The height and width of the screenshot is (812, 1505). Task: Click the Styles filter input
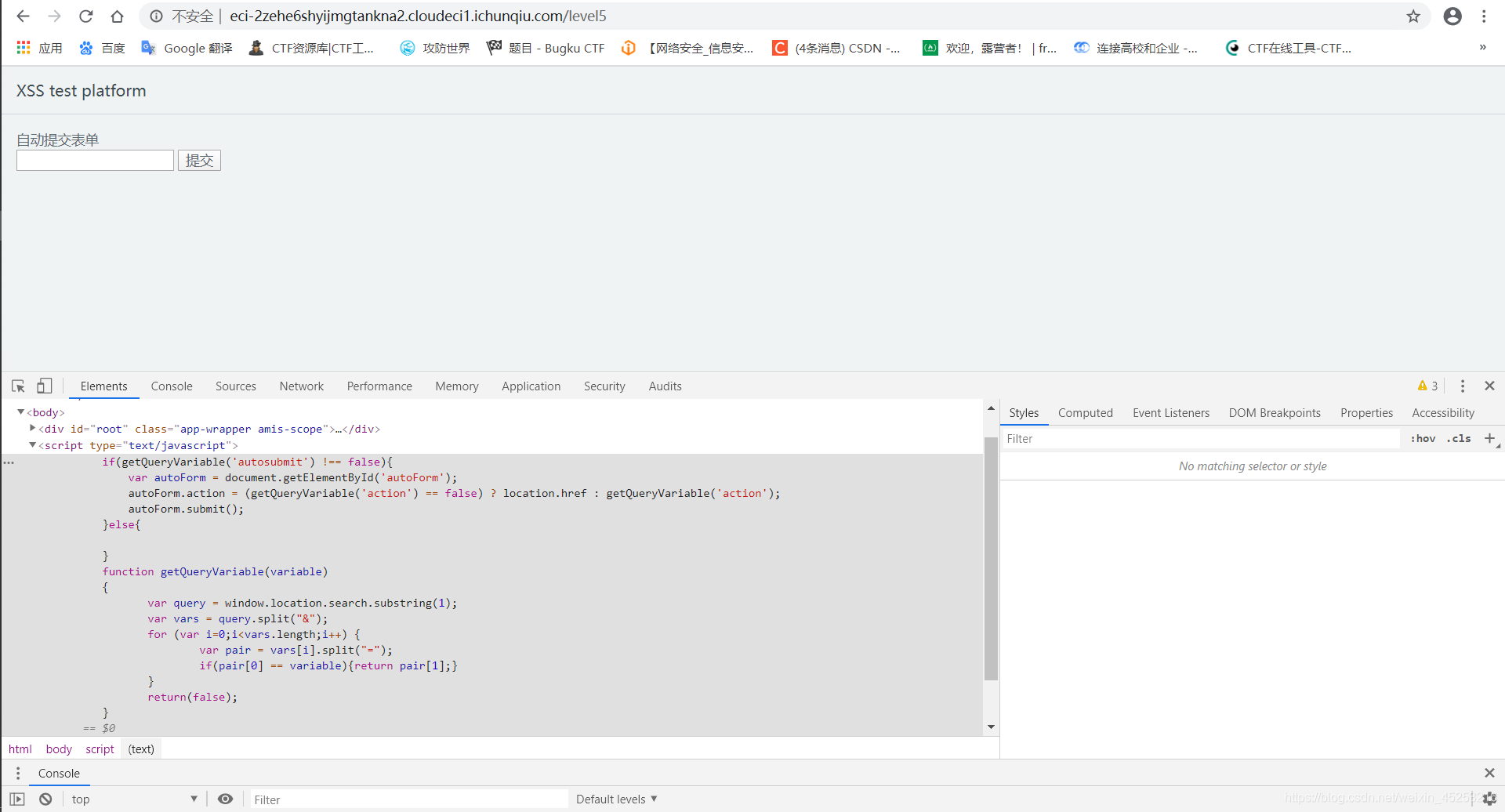(1202, 439)
